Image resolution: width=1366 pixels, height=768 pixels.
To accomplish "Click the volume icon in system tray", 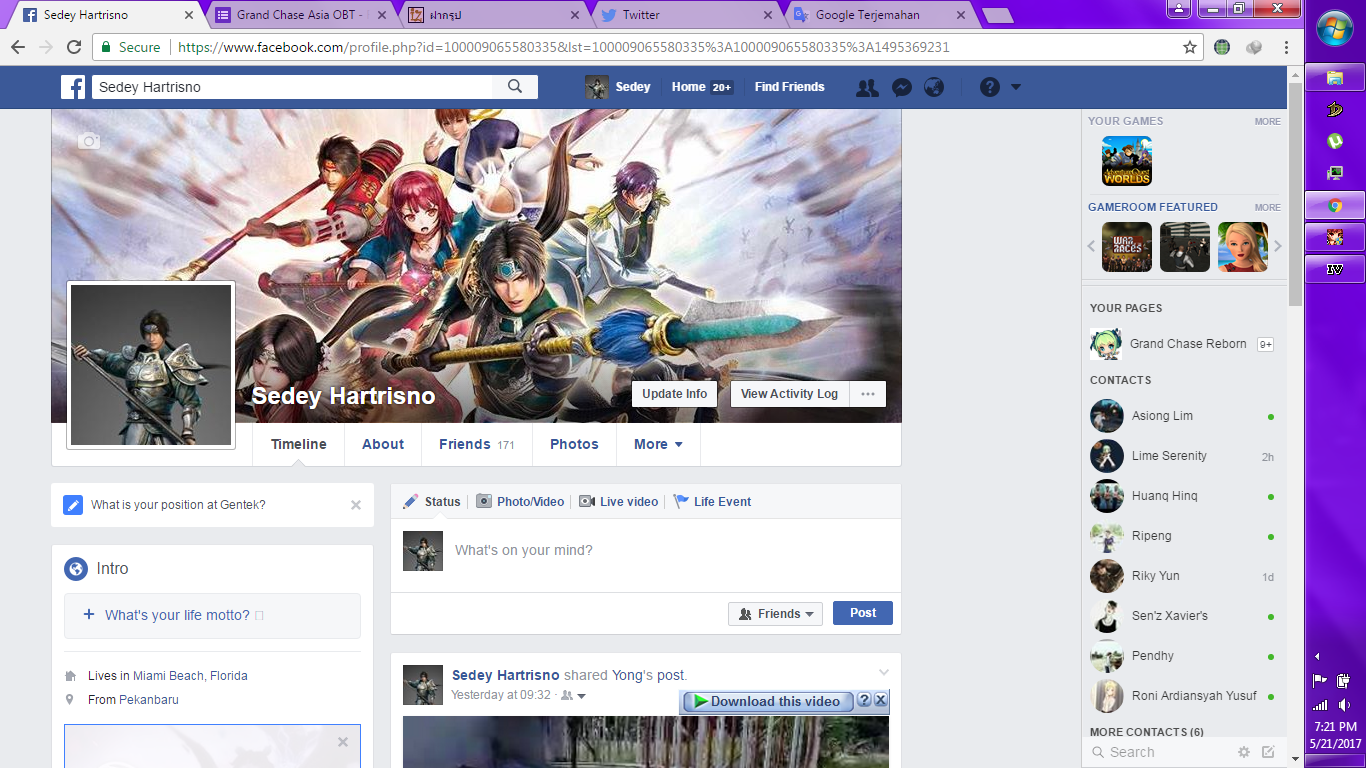I will tap(1345, 705).
